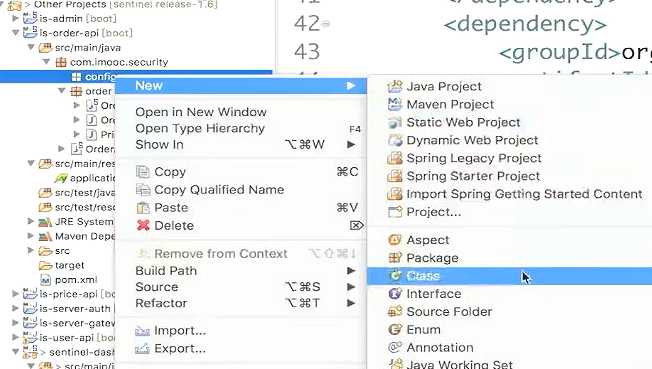Click the Dynamic Web Project icon

[395, 140]
